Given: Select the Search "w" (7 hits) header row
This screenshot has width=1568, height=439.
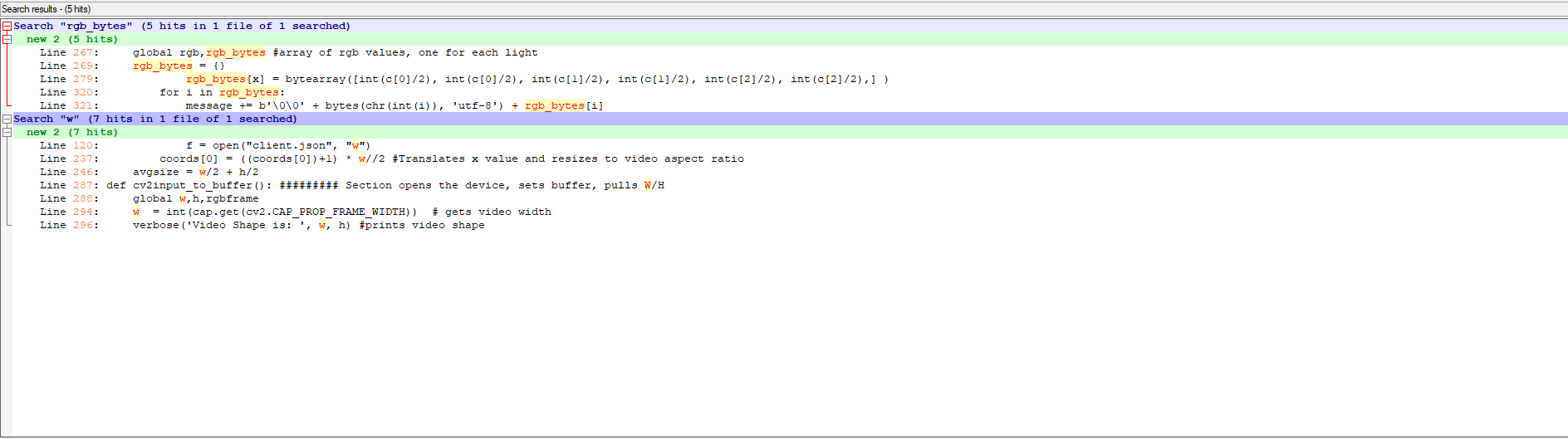Looking at the screenshot, I should point(790,119).
